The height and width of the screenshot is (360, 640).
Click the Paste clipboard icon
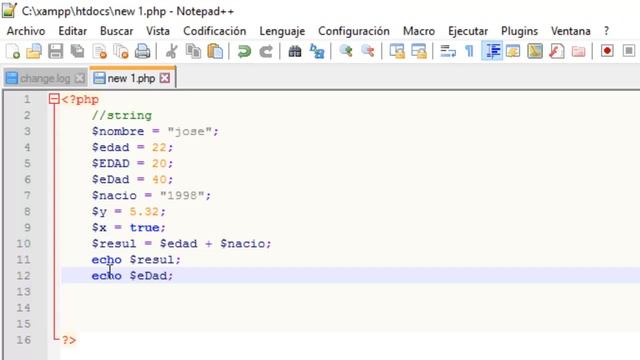[x=215, y=51]
